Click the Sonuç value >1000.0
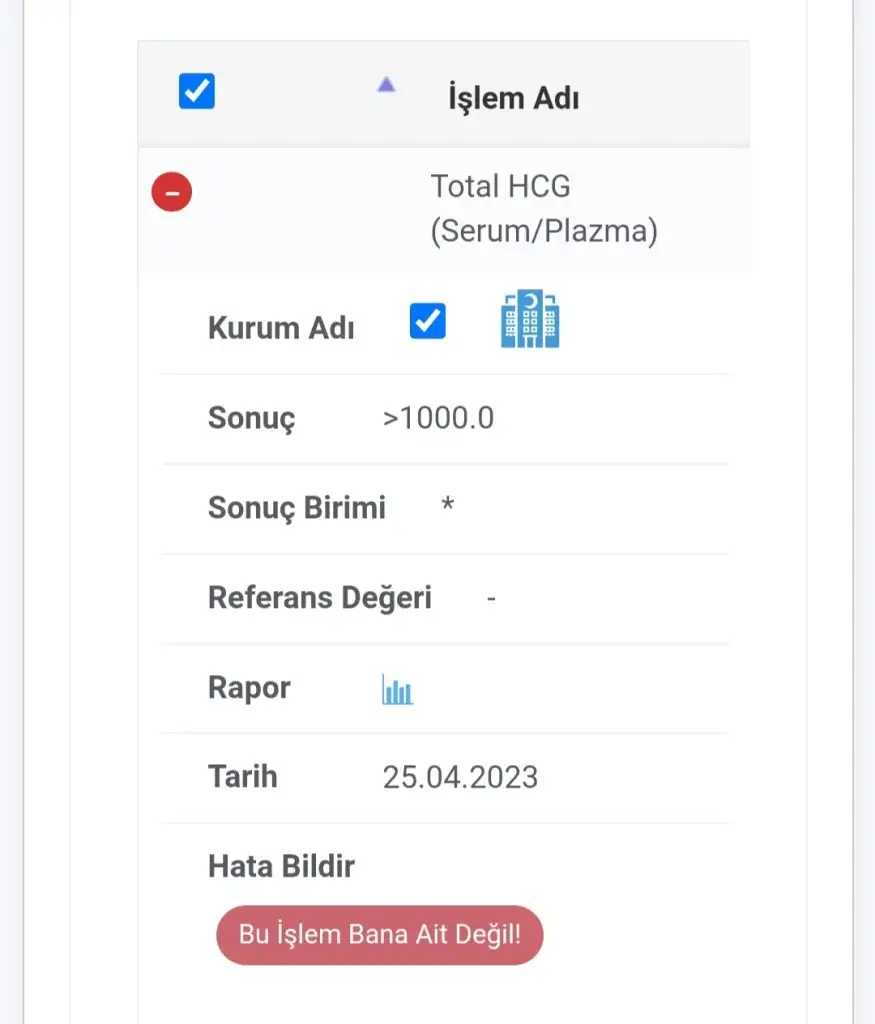Viewport: 875px width, 1024px height. (x=438, y=418)
